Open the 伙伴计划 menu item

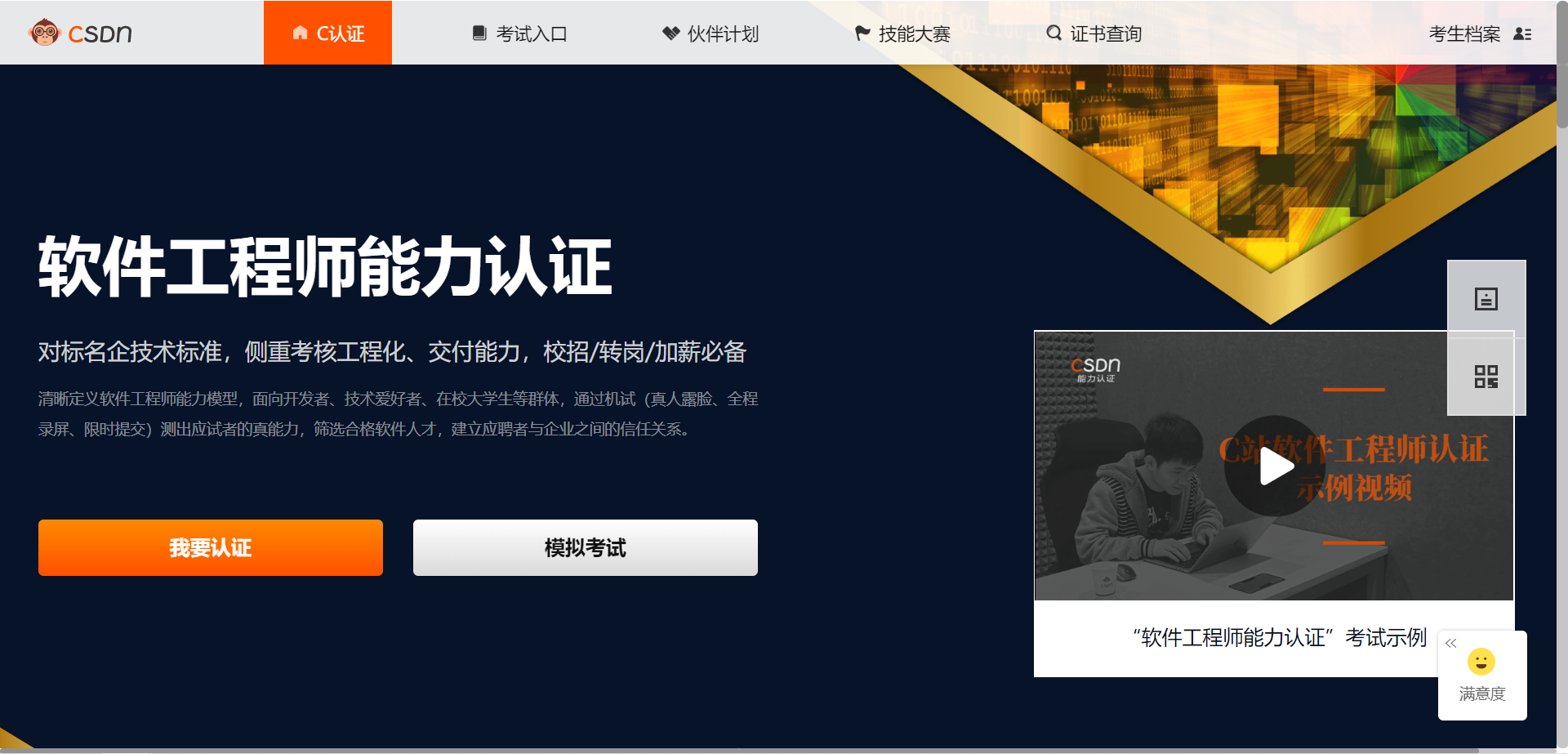tap(710, 33)
